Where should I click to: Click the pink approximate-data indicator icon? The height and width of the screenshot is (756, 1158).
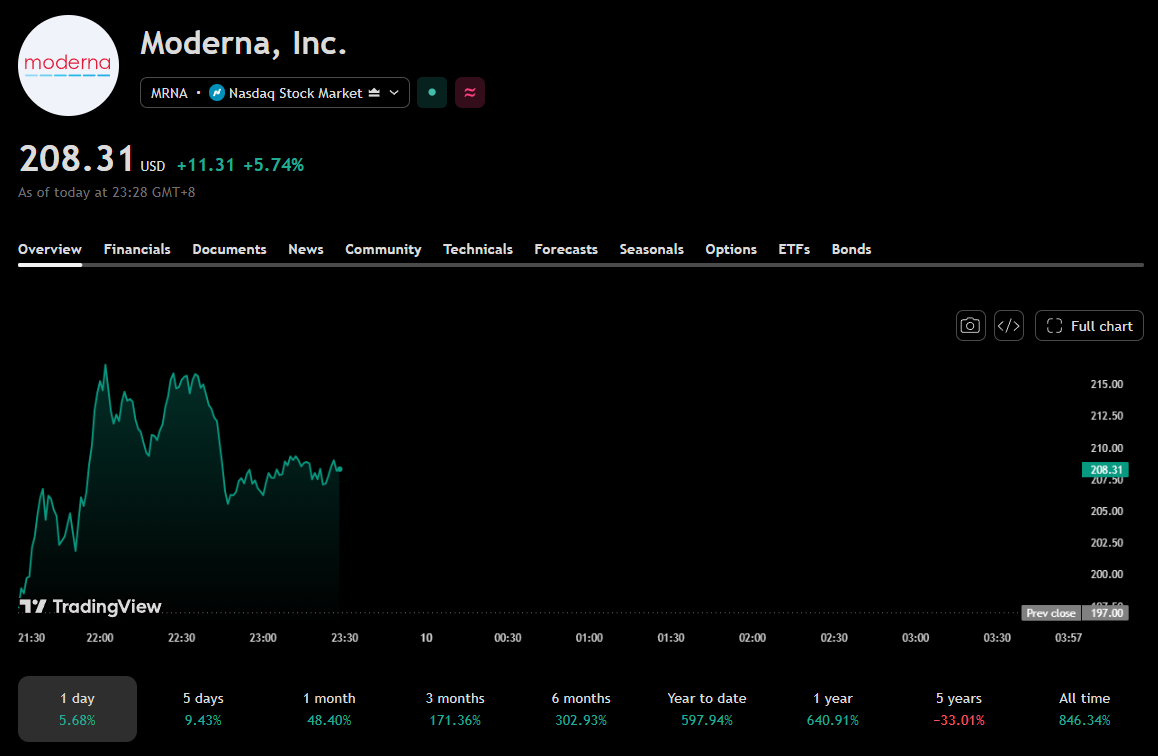pos(470,93)
